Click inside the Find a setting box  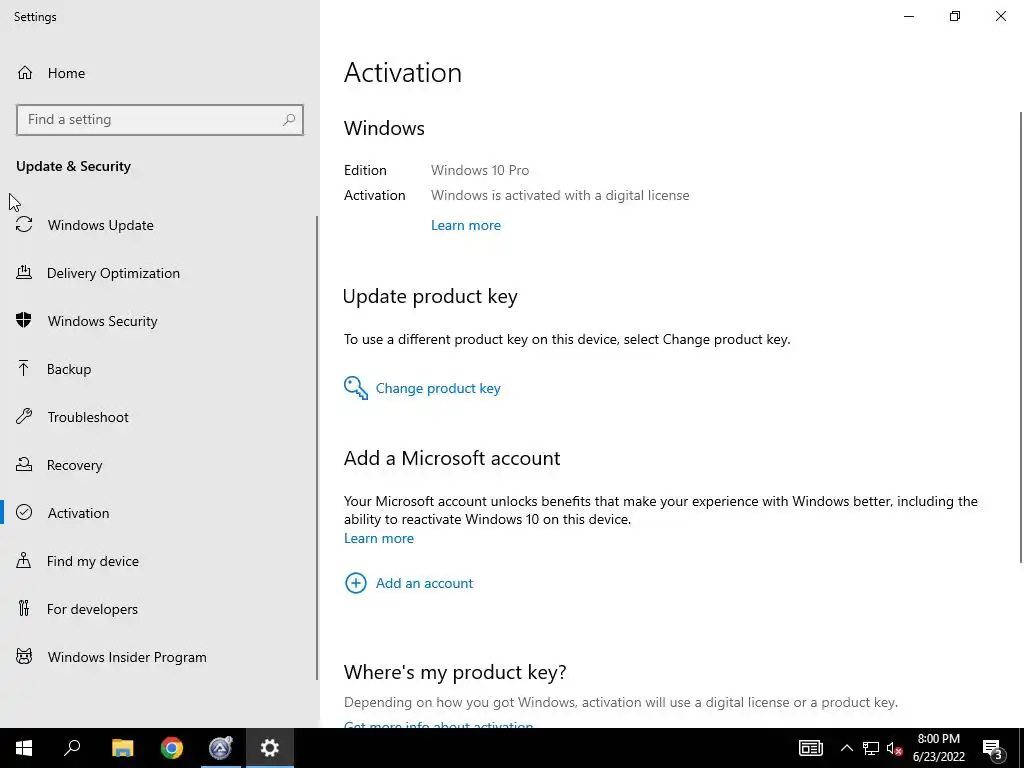click(159, 120)
